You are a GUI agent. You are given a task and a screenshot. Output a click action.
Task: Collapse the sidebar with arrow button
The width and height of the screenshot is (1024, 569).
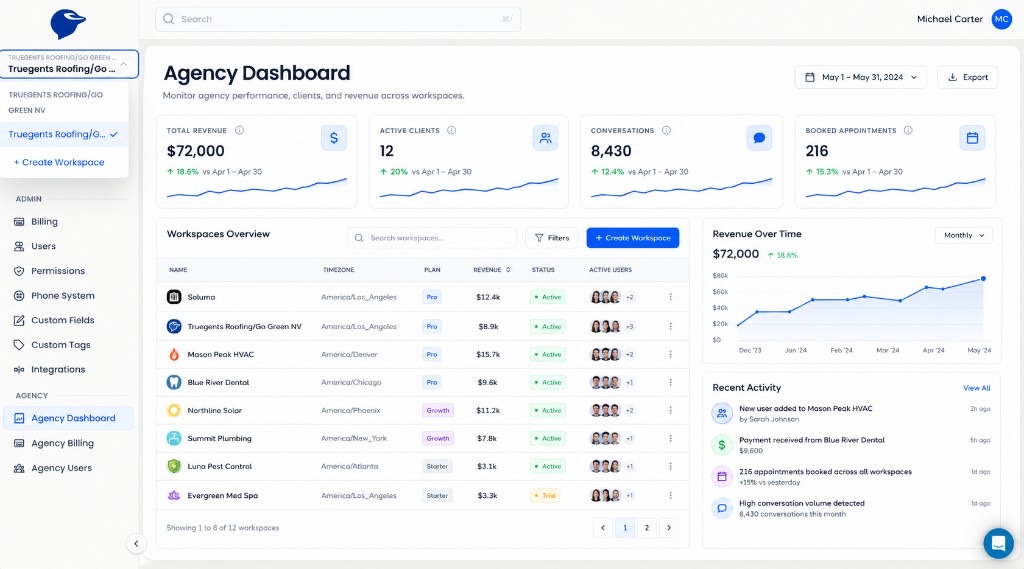pyautogui.click(x=136, y=544)
